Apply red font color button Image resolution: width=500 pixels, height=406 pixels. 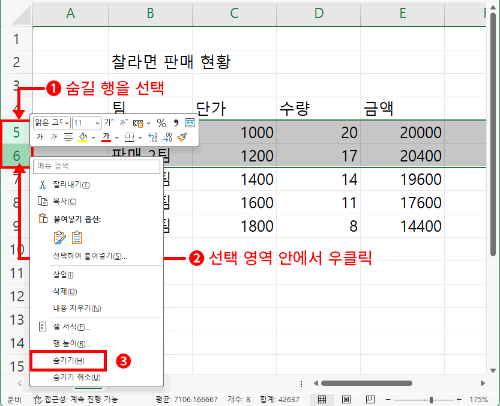pyautogui.click(x=106, y=137)
